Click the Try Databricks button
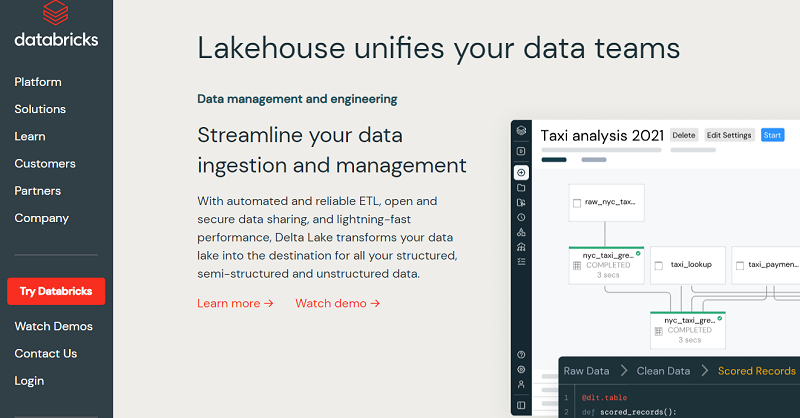 tap(56, 291)
